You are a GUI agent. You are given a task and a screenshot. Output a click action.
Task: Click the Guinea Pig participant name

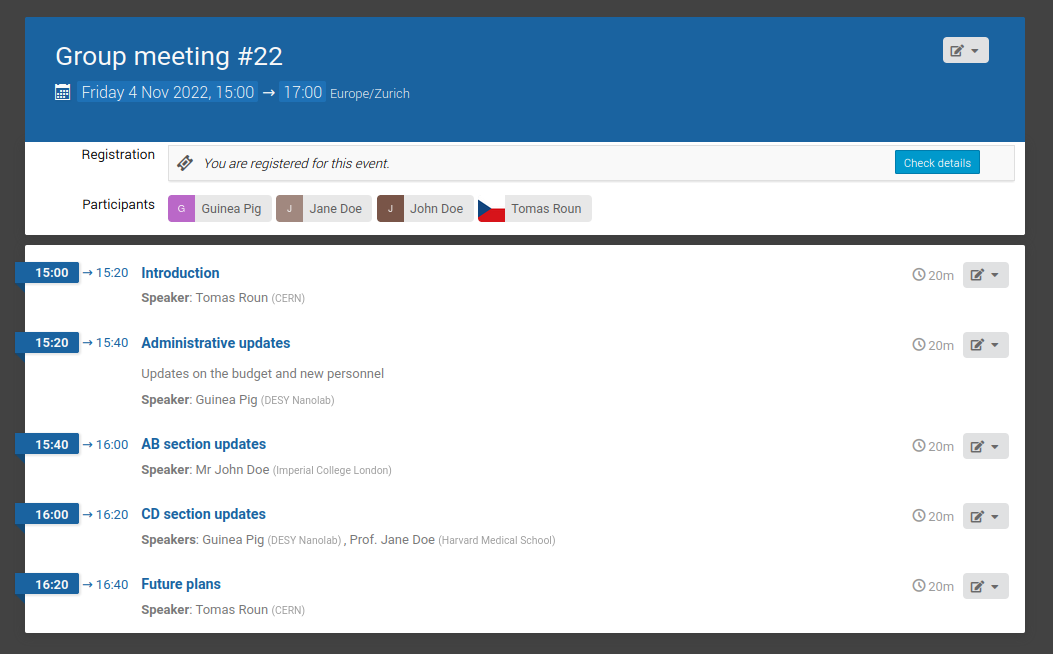(x=231, y=208)
